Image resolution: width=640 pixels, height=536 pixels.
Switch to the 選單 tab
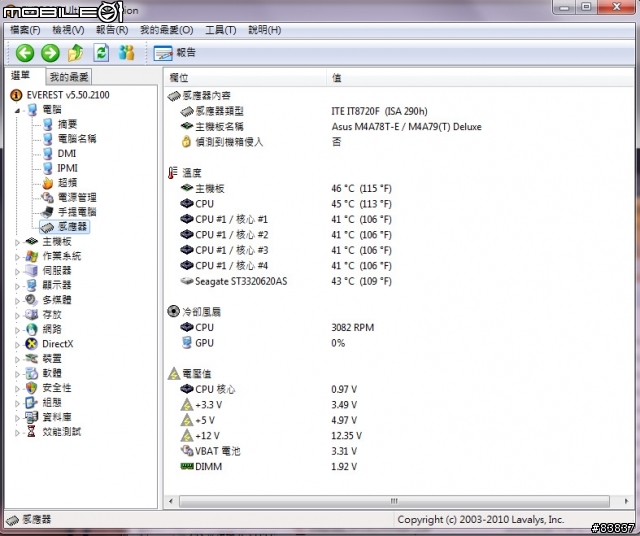(x=20, y=76)
